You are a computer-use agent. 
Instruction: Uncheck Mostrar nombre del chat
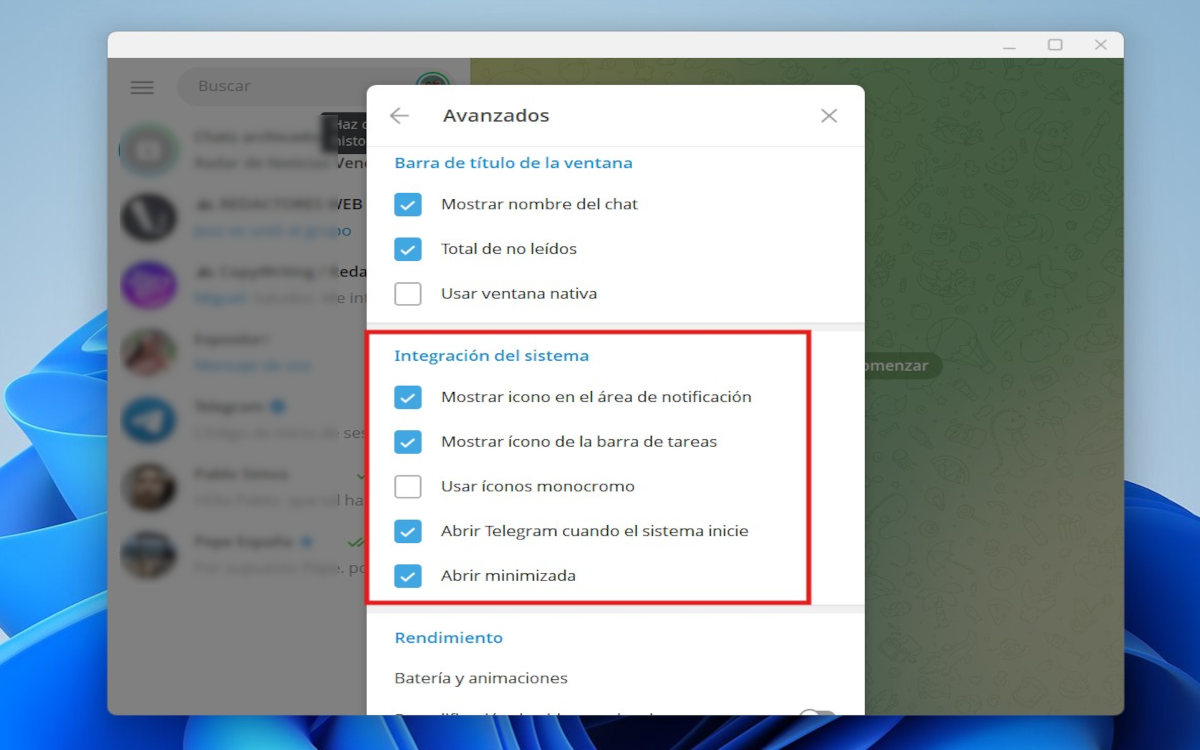[407, 203]
